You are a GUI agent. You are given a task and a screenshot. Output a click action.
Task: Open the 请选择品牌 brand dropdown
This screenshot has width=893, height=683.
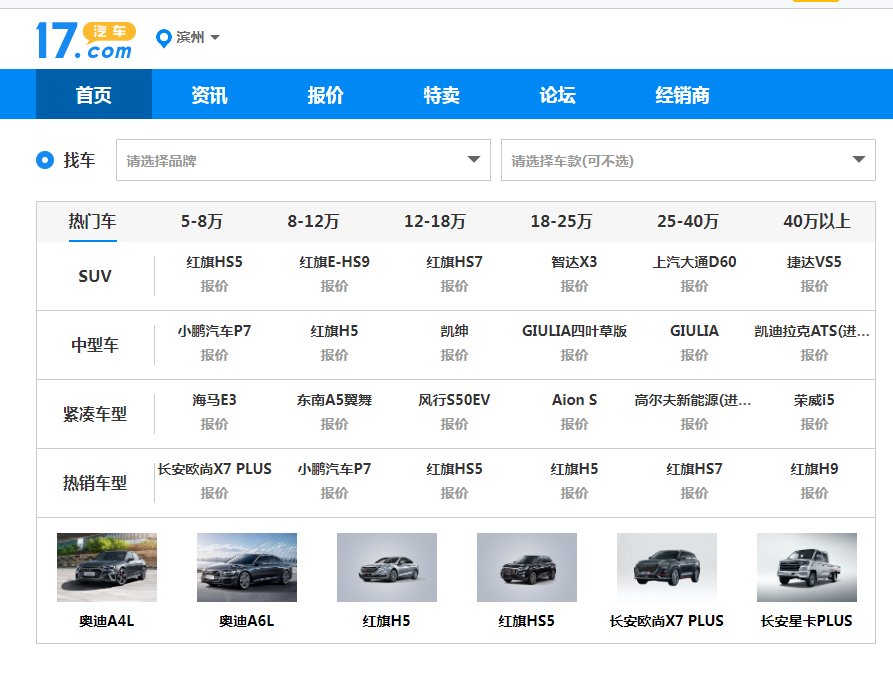tap(303, 160)
